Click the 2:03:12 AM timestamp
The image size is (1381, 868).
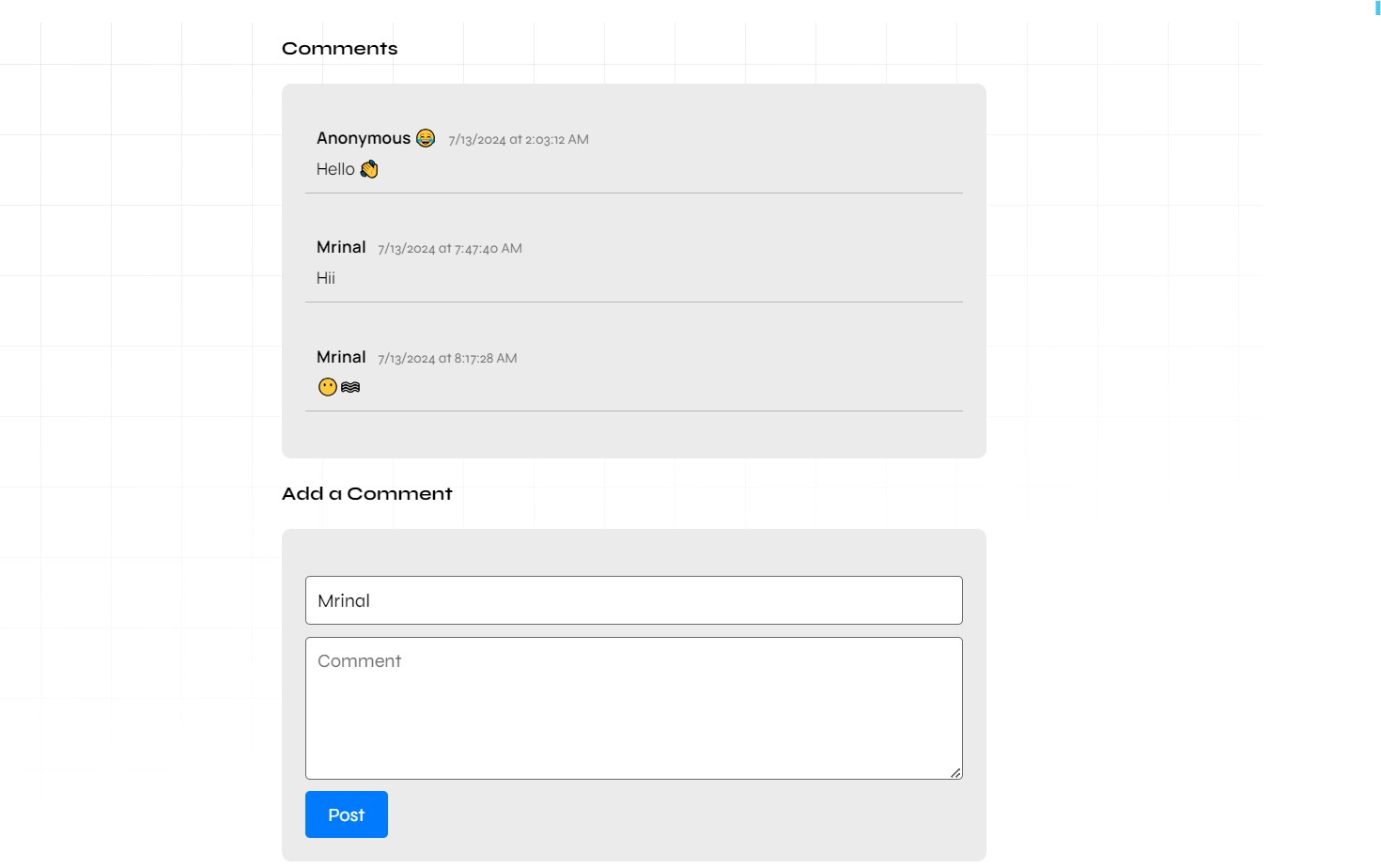[x=519, y=139]
